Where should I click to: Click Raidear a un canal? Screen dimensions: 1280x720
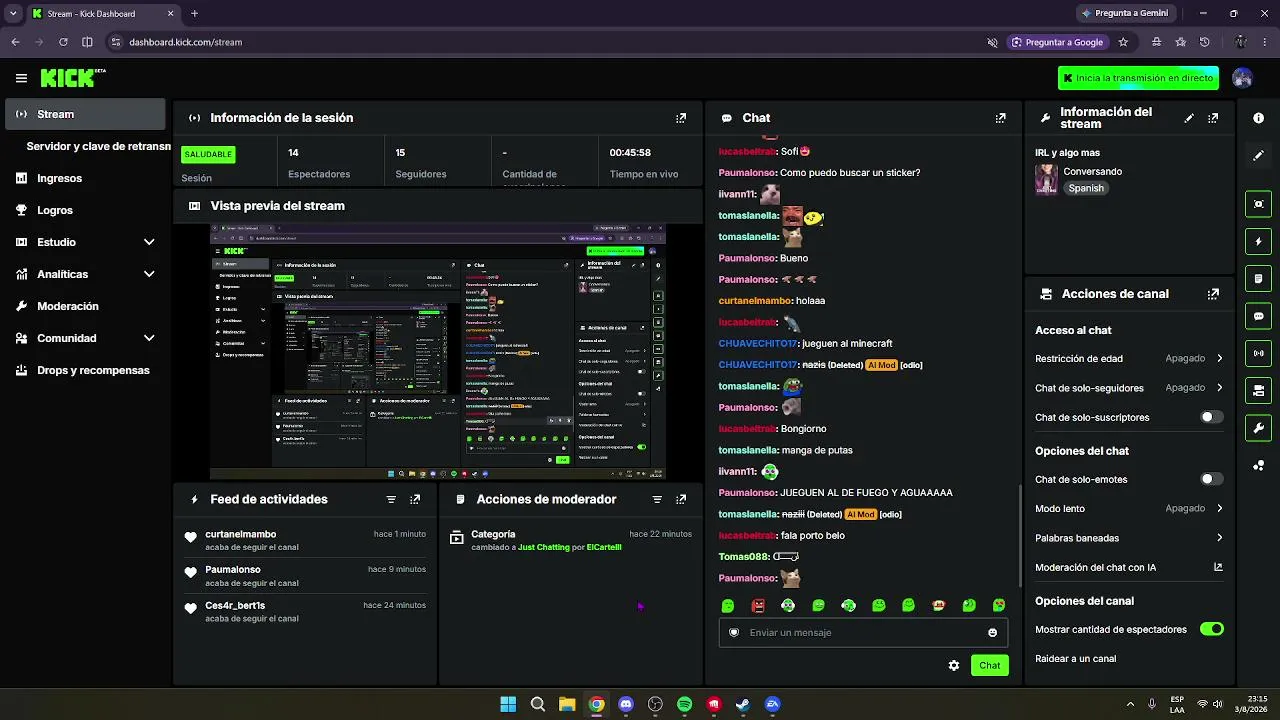click(1076, 659)
